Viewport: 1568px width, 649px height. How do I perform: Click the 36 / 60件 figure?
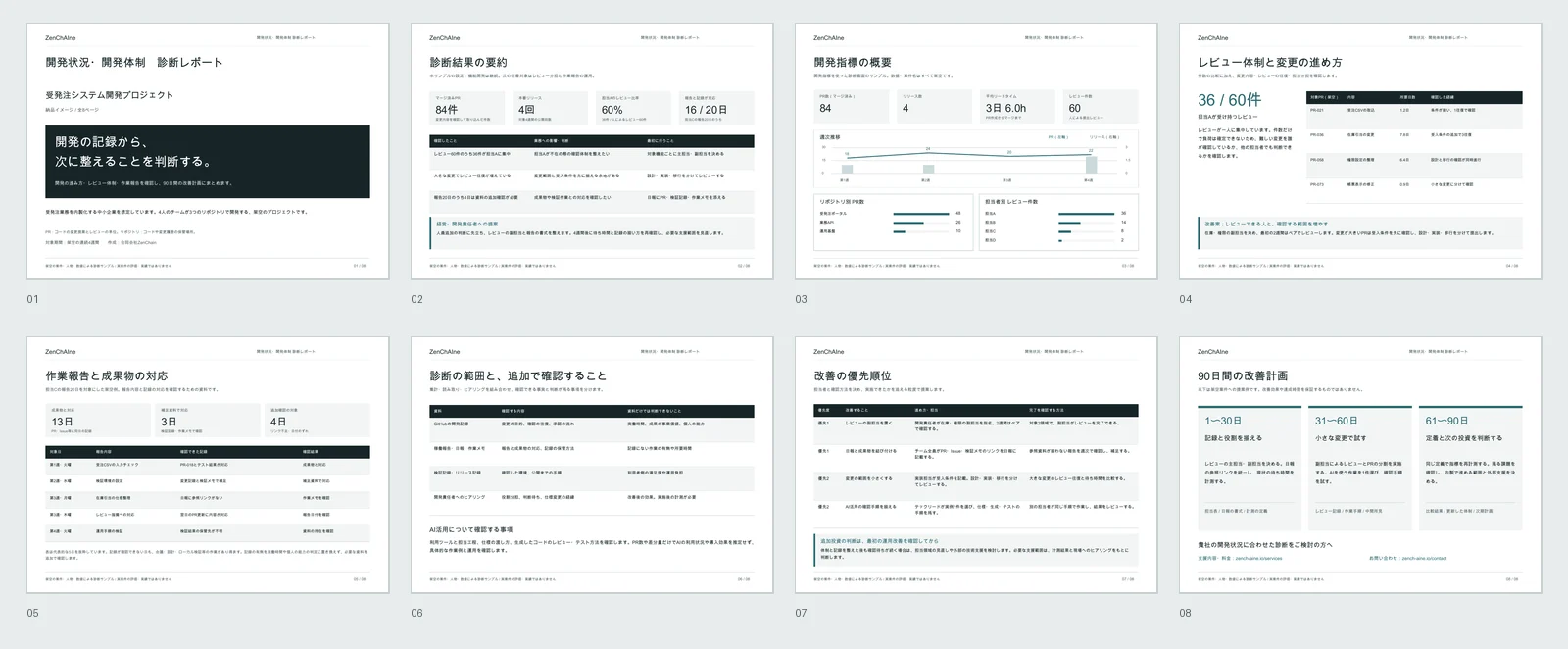tap(1230, 100)
